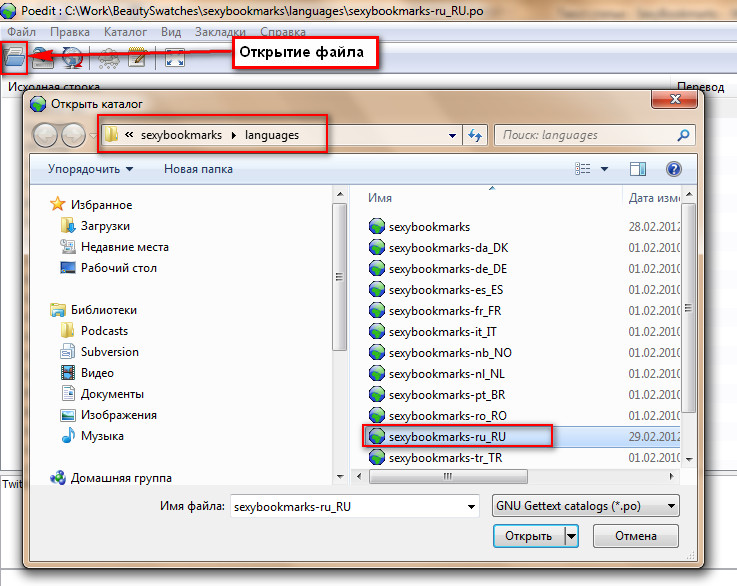Click languages breadcrumb in address bar
This screenshot has height=586, width=737.
coord(272,135)
